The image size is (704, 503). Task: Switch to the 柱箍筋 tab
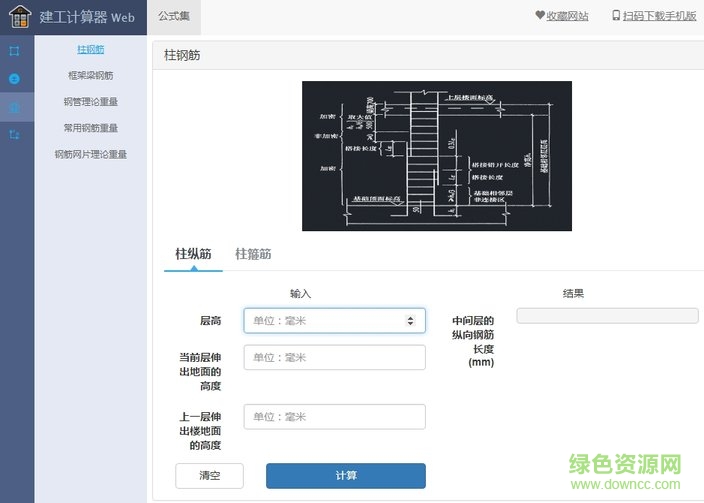(253, 254)
